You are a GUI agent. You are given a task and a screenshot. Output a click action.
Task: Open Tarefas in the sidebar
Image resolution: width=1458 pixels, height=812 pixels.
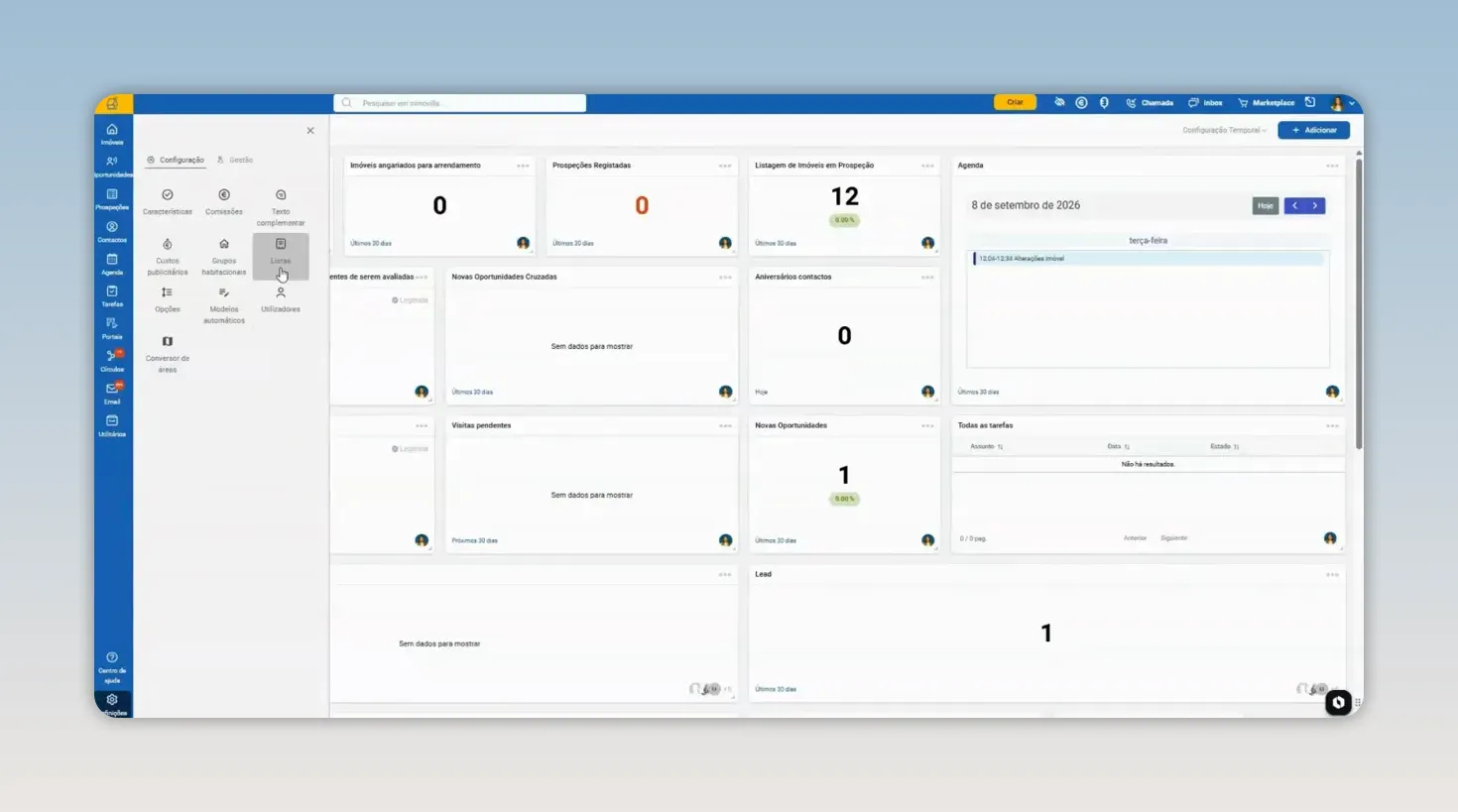112,295
